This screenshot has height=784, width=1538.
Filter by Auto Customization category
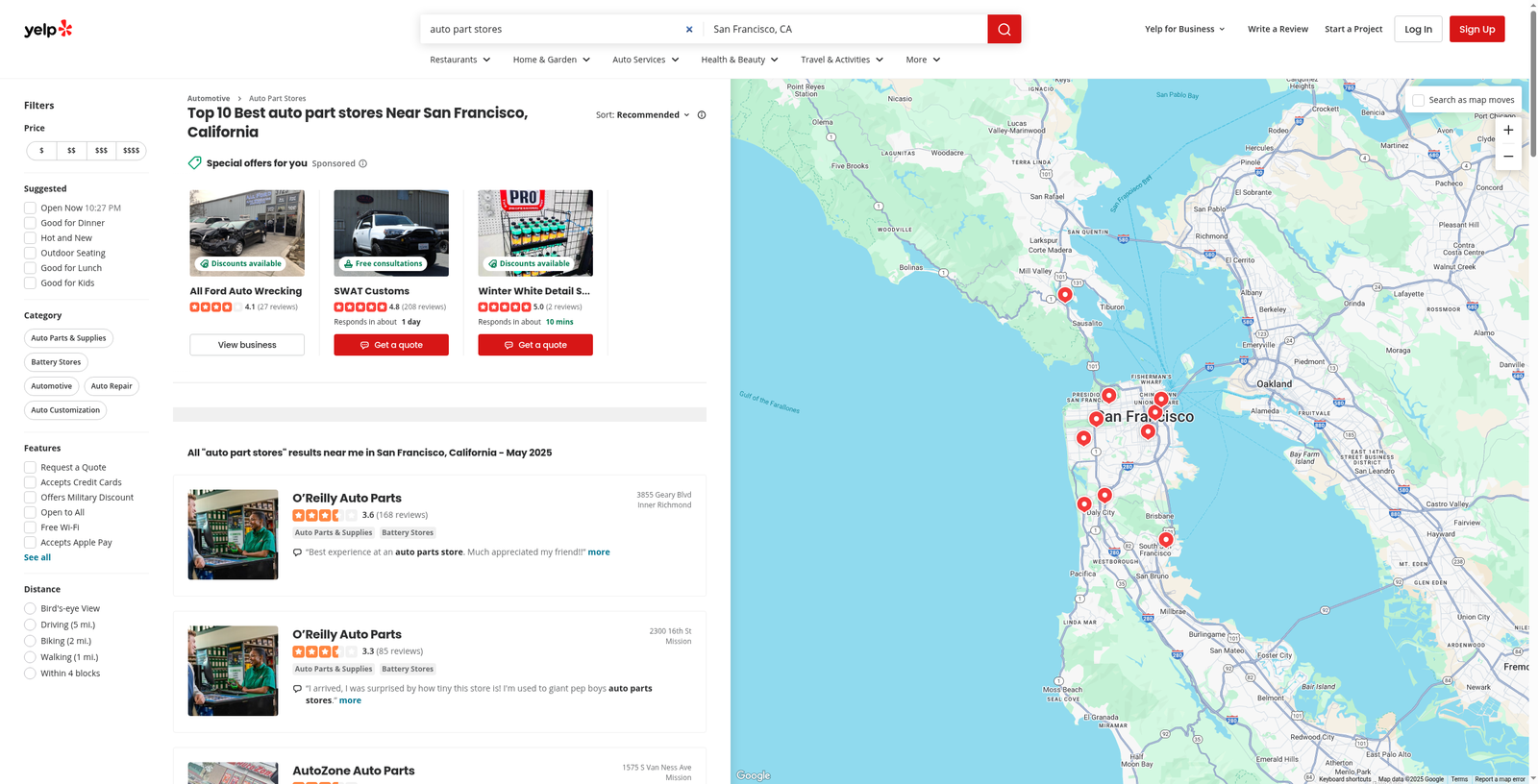coord(65,410)
